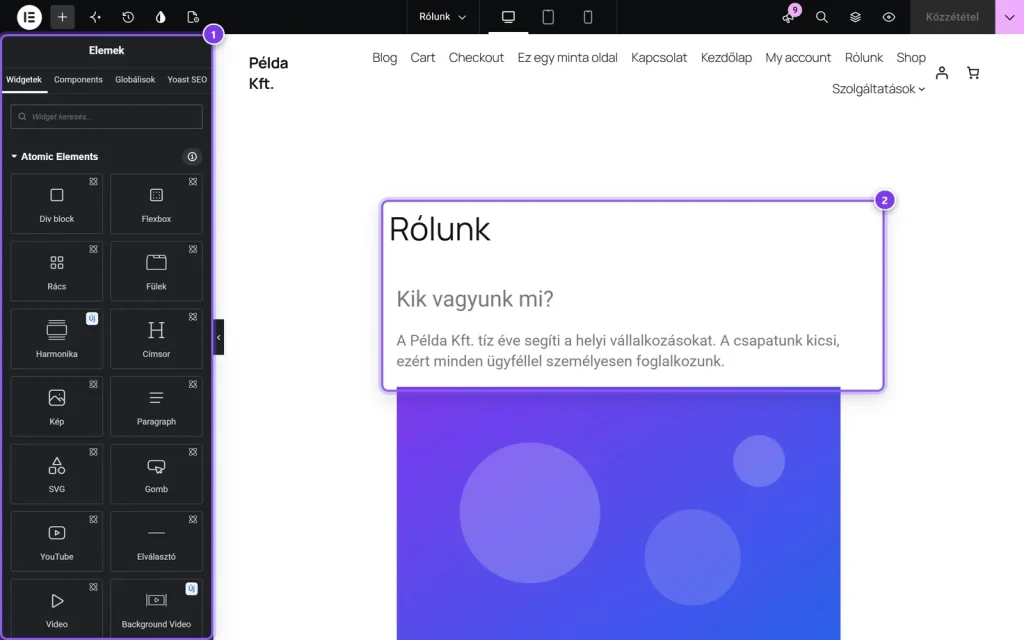
Task: Open the Elementor logo menu
Action: click(29, 17)
